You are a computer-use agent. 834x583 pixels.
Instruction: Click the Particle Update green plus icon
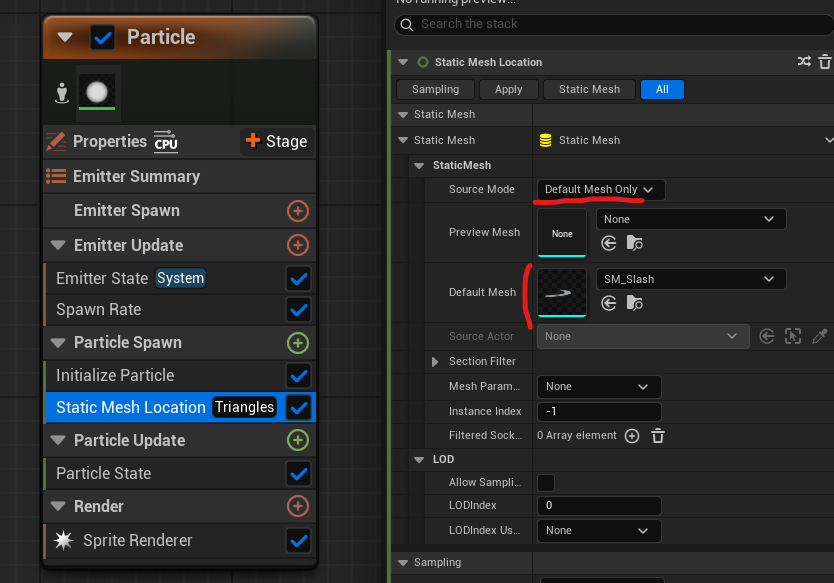coord(297,440)
